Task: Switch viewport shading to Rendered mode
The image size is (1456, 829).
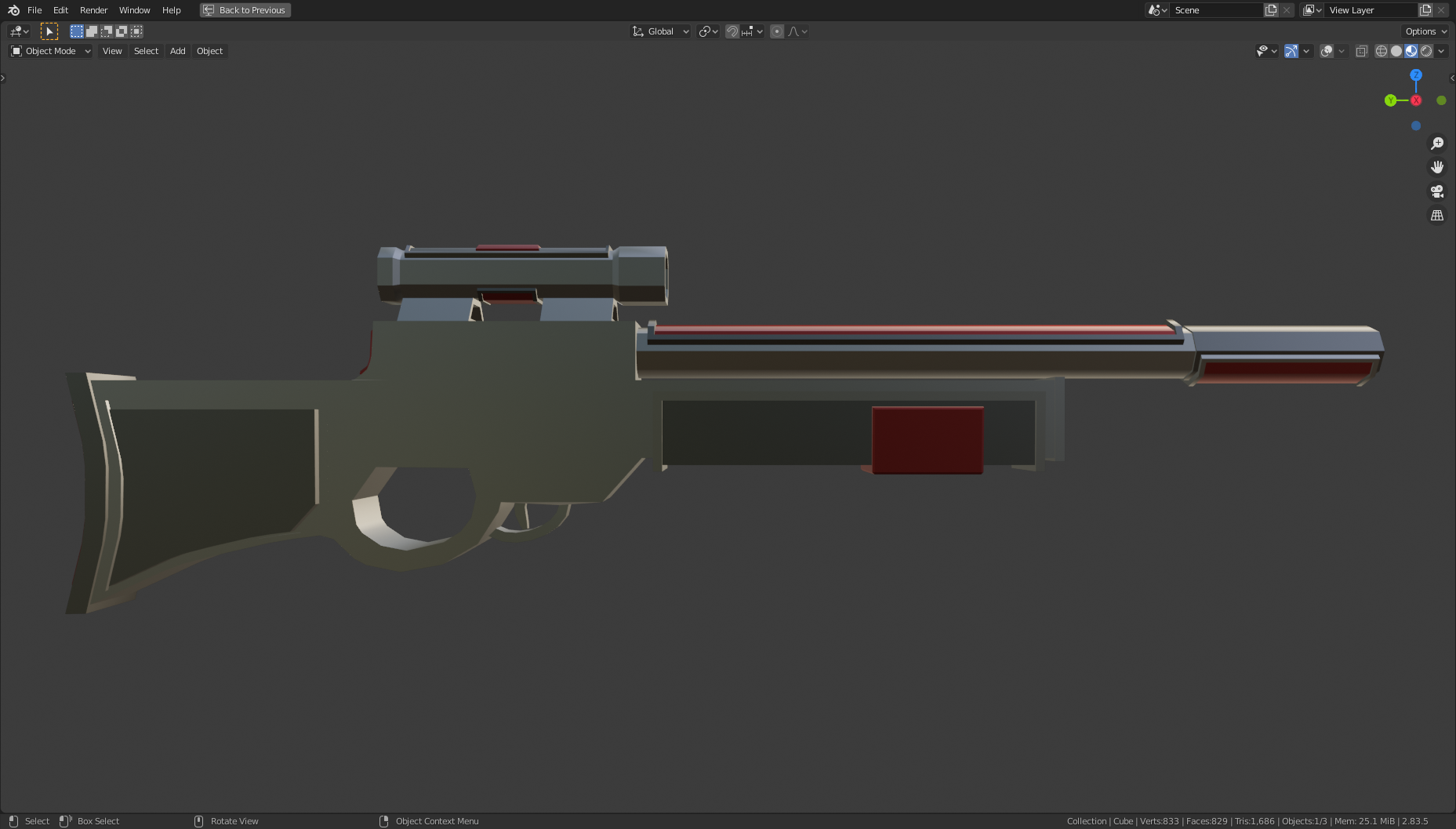Action: tap(1427, 50)
